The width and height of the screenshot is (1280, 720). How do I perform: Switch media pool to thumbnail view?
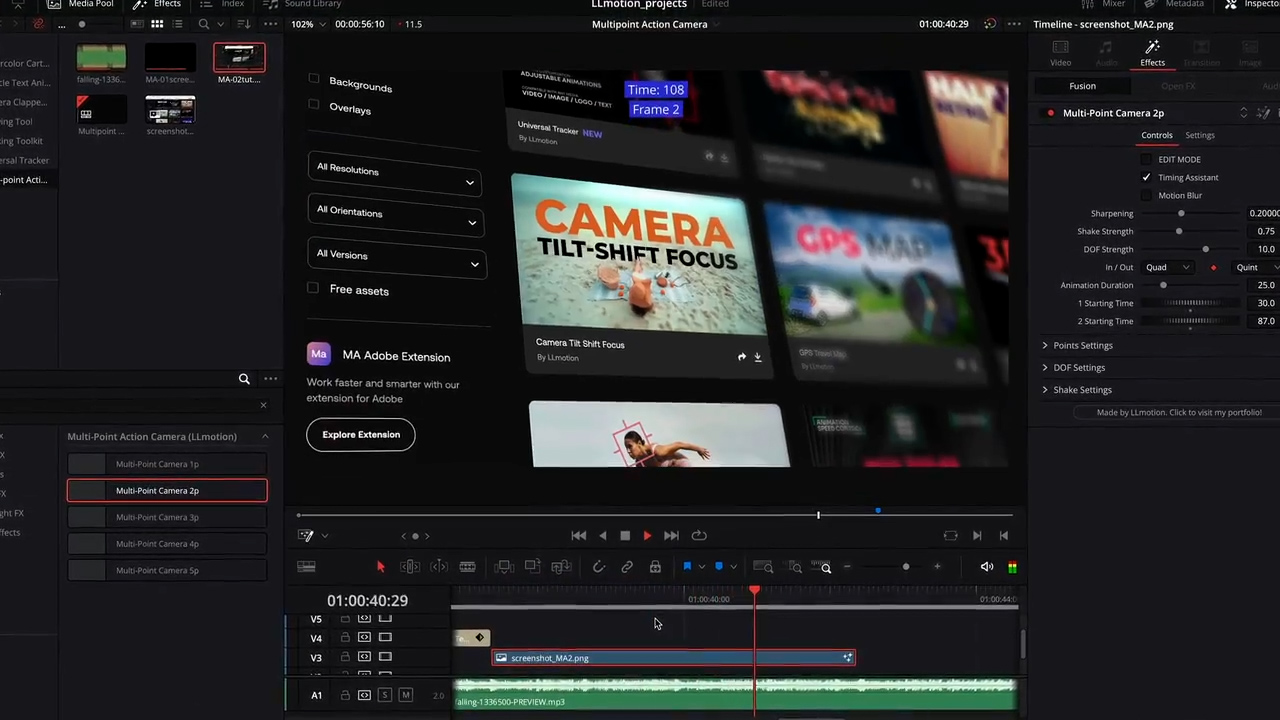pyautogui.click(x=157, y=24)
